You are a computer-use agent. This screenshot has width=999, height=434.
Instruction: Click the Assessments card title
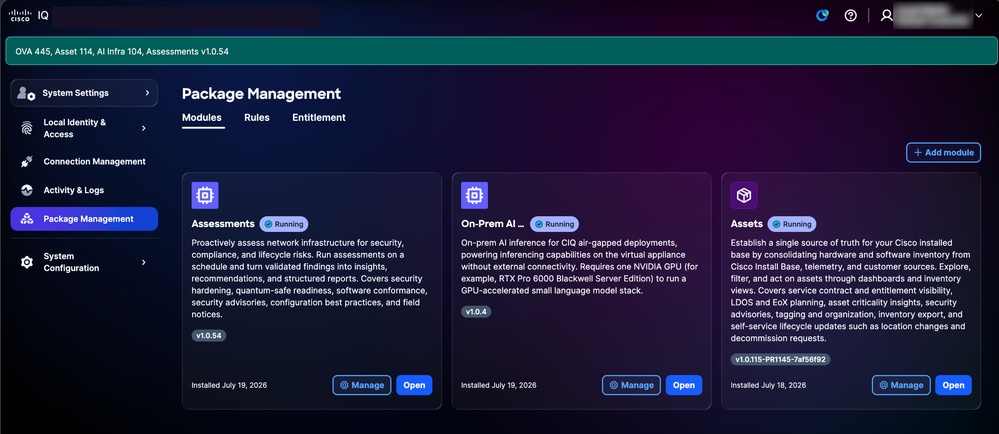[x=223, y=224]
